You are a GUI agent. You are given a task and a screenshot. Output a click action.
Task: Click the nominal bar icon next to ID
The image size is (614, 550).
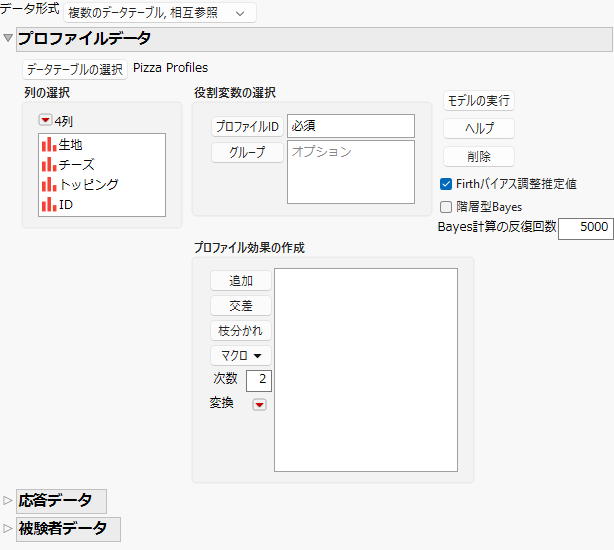[x=49, y=204]
